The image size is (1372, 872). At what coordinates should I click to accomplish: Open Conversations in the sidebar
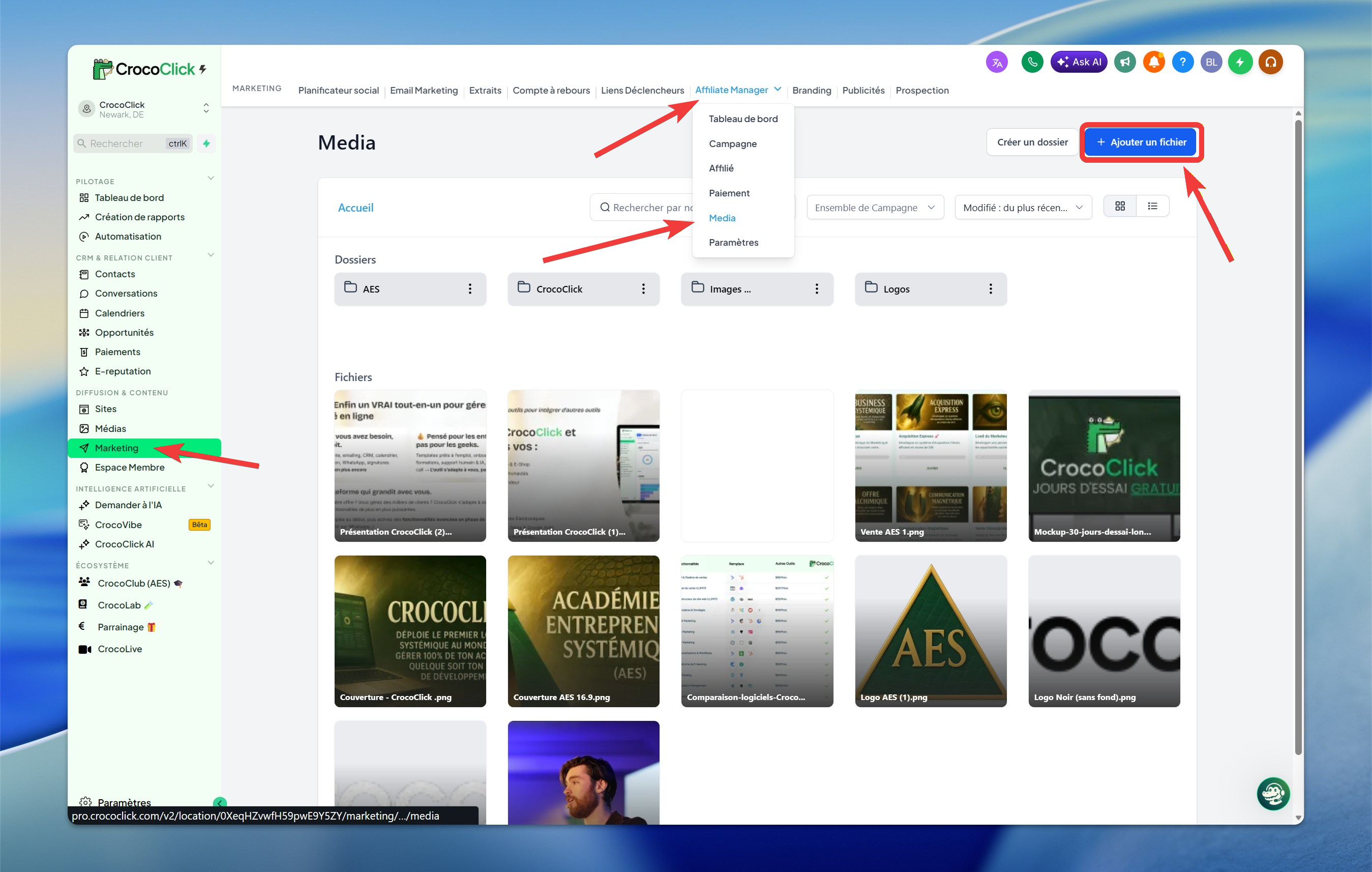click(126, 294)
